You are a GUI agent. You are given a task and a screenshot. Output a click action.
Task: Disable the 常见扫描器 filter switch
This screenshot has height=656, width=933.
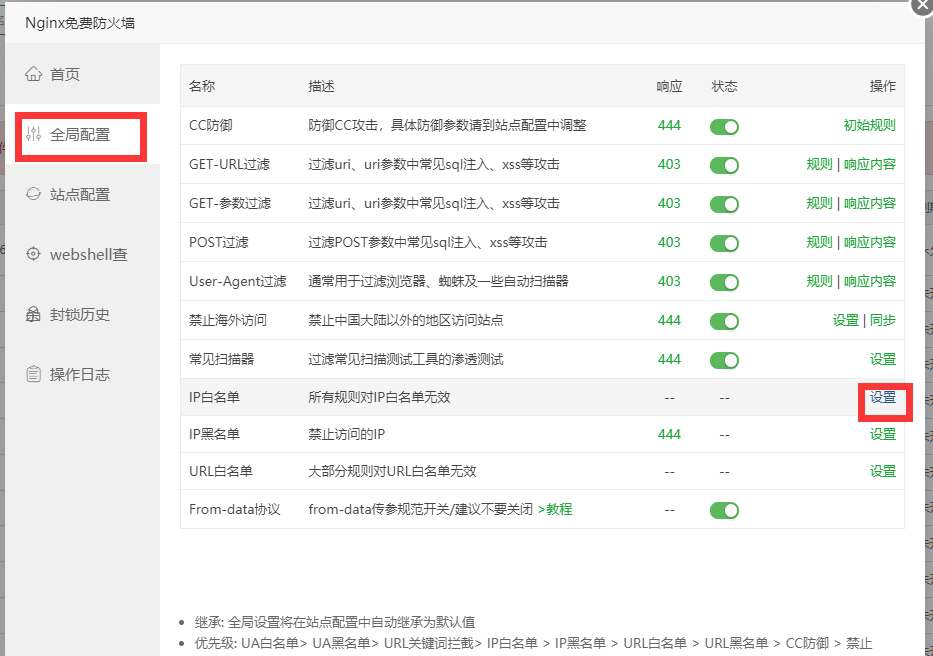(x=724, y=359)
